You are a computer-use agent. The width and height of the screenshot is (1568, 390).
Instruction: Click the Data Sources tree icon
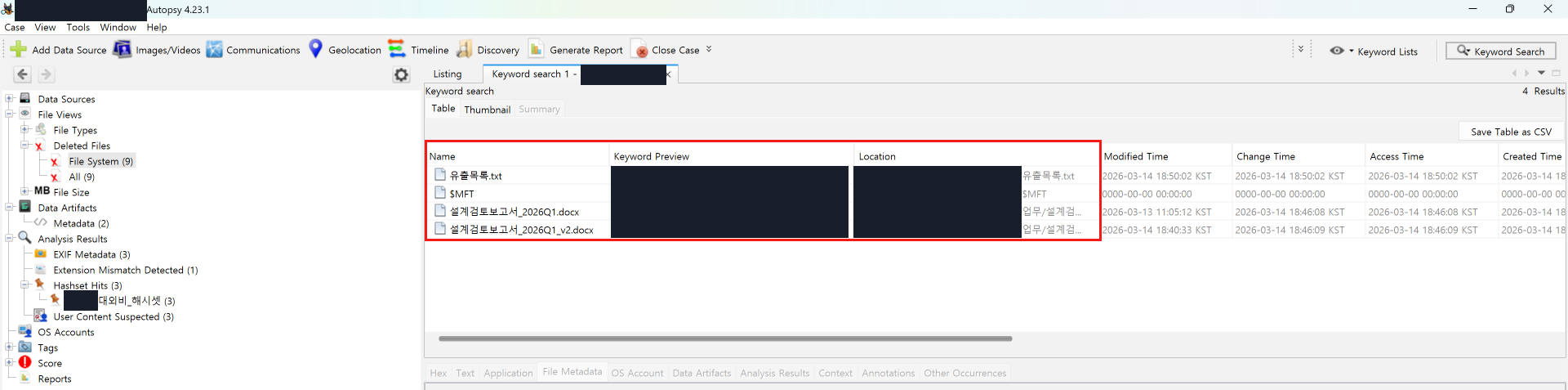[25, 98]
